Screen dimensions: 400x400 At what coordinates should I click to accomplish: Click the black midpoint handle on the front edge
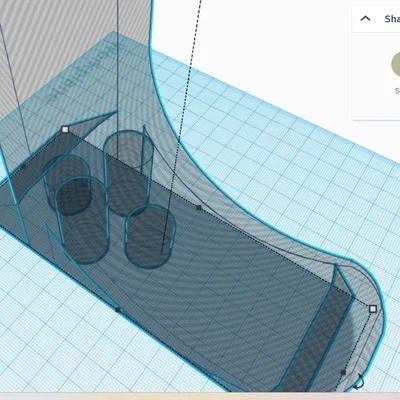tap(117, 310)
